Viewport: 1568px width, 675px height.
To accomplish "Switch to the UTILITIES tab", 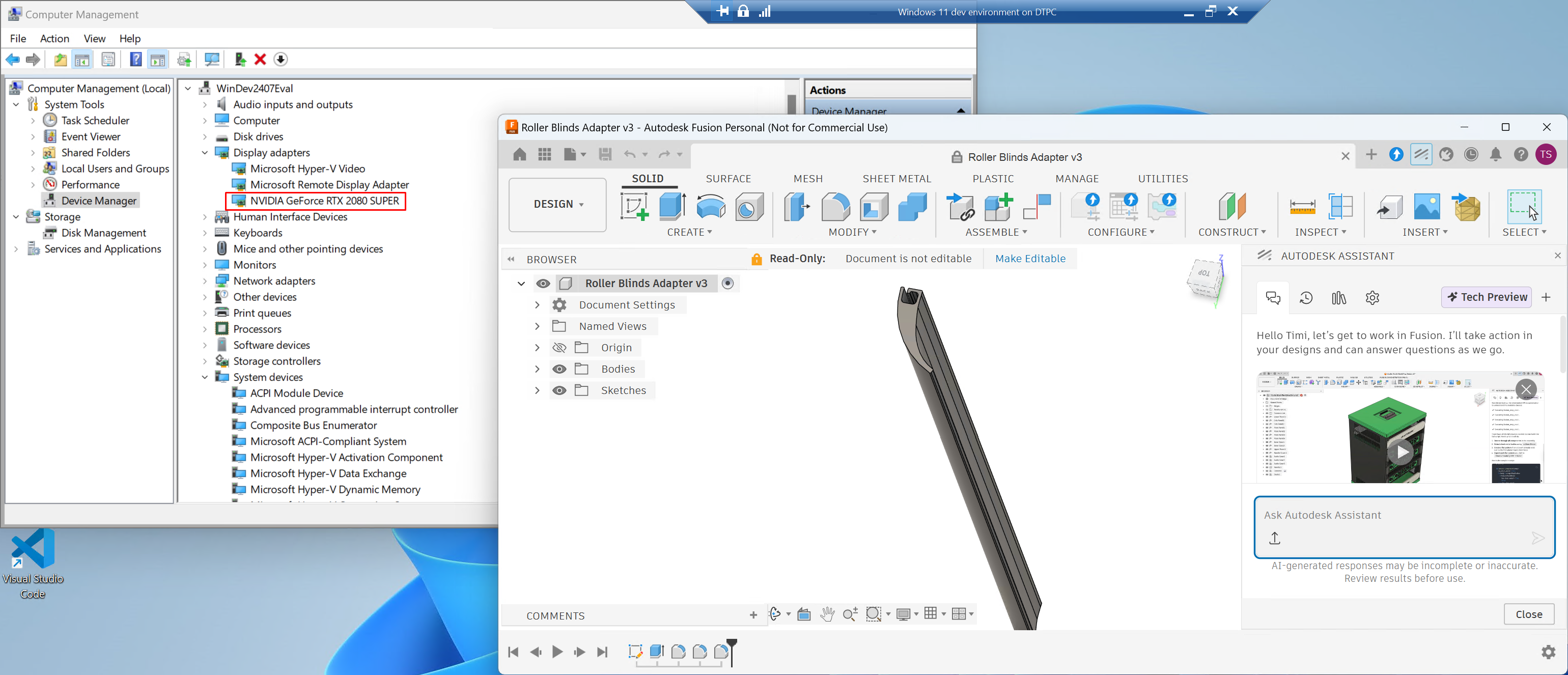I will click(1163, 179).
